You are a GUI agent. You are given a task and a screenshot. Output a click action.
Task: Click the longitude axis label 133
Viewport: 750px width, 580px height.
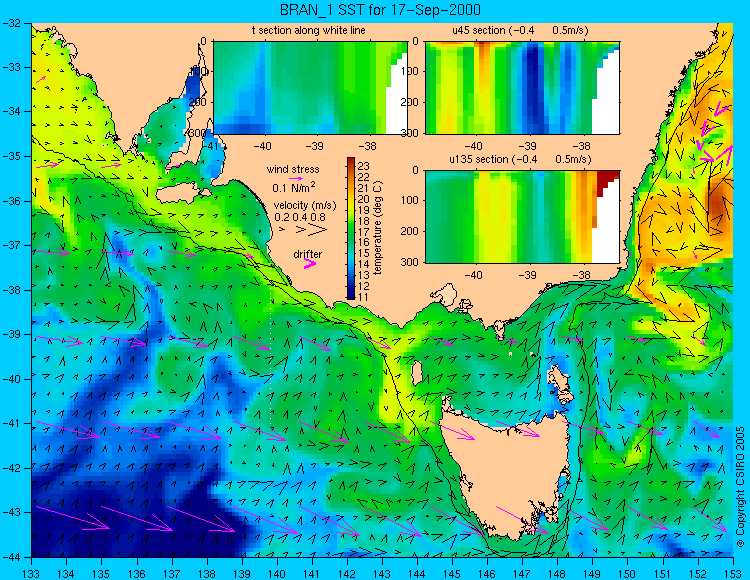tap(32, 572)
